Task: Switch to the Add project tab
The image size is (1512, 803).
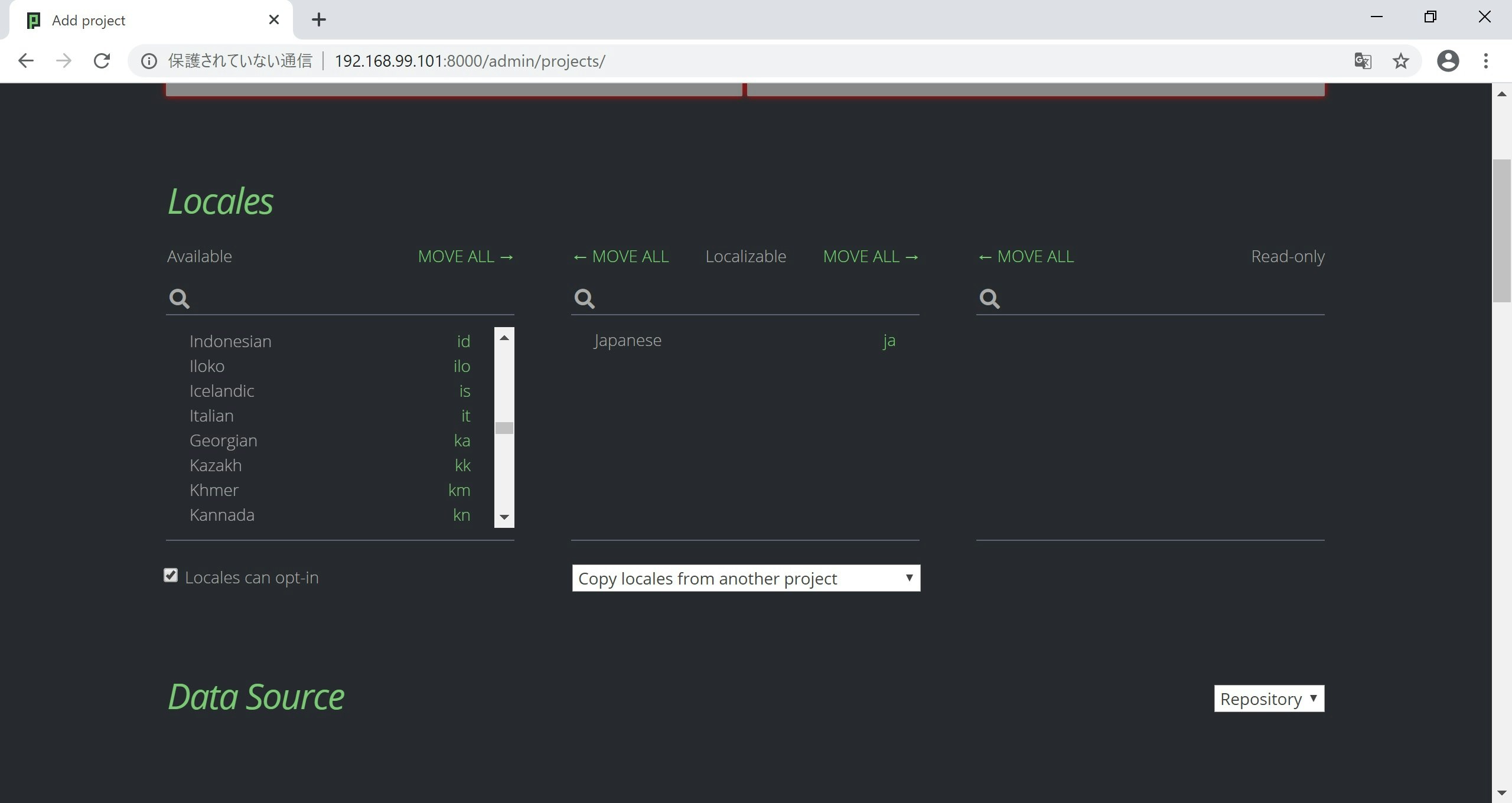Action: [89, 21]
